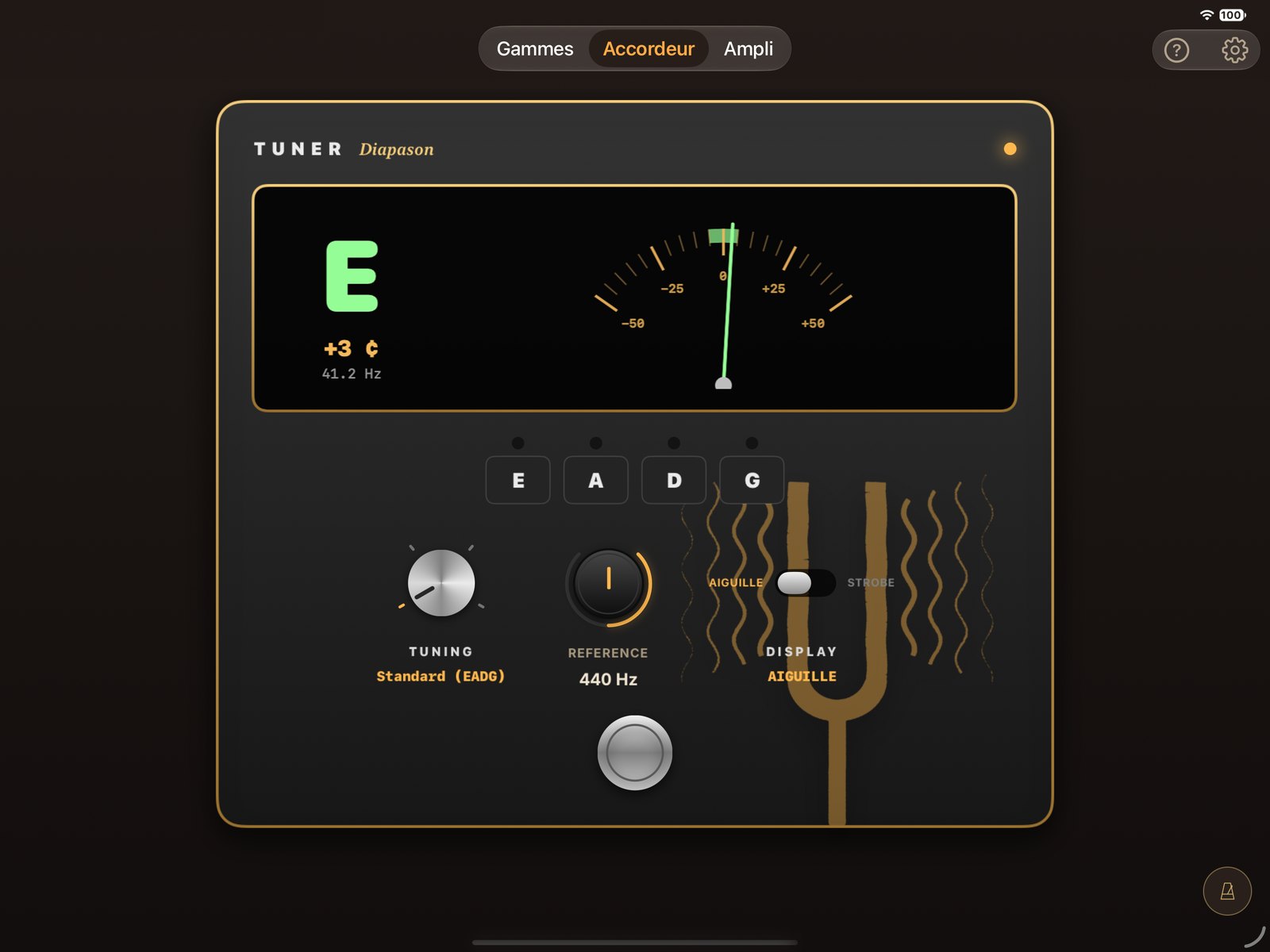The width and height of the screenshot is (1270, 952).
Task: Click the TUNER heading
Action: [x=298, y=149]
